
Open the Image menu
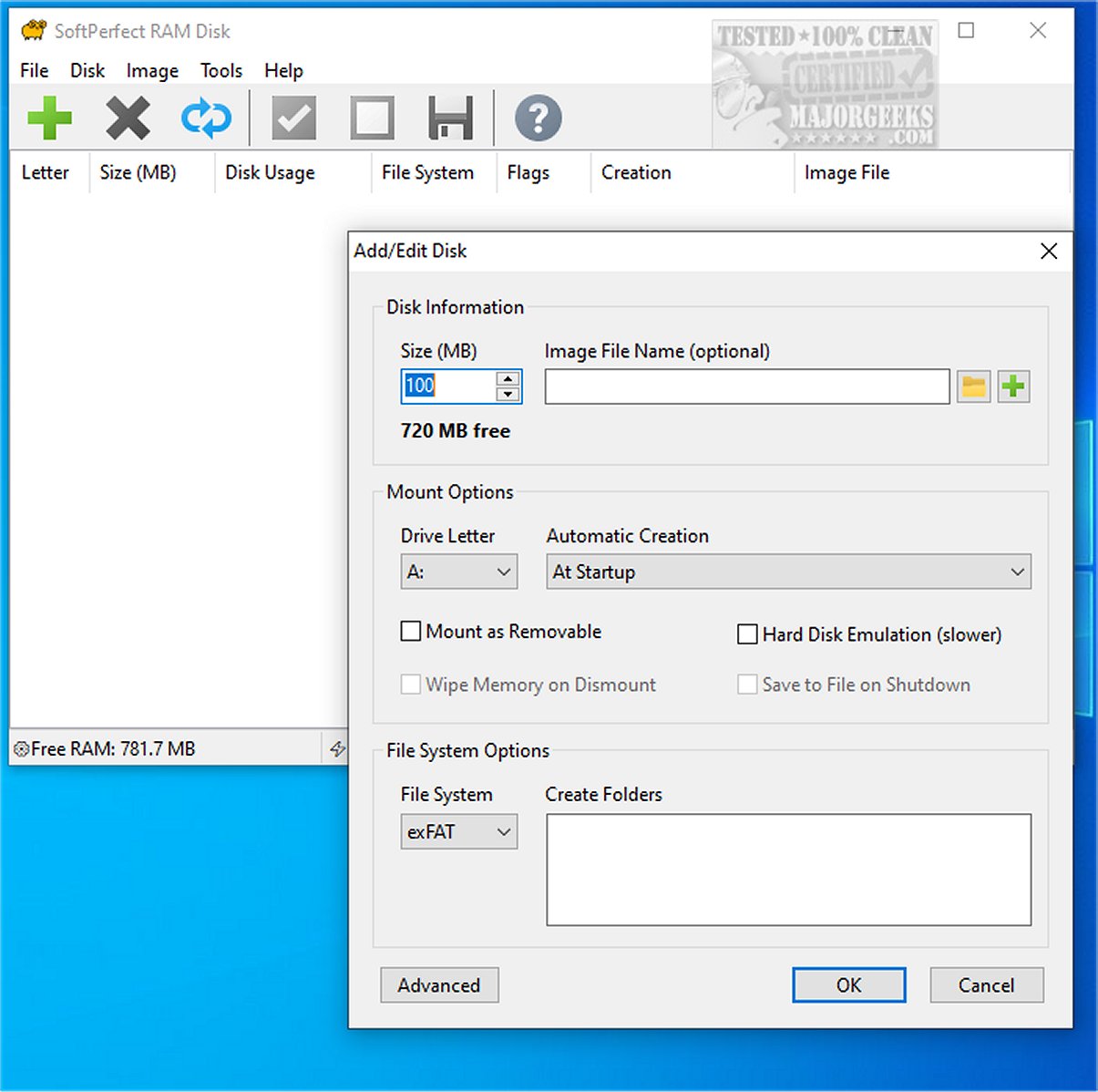click(x=151, y=70)
